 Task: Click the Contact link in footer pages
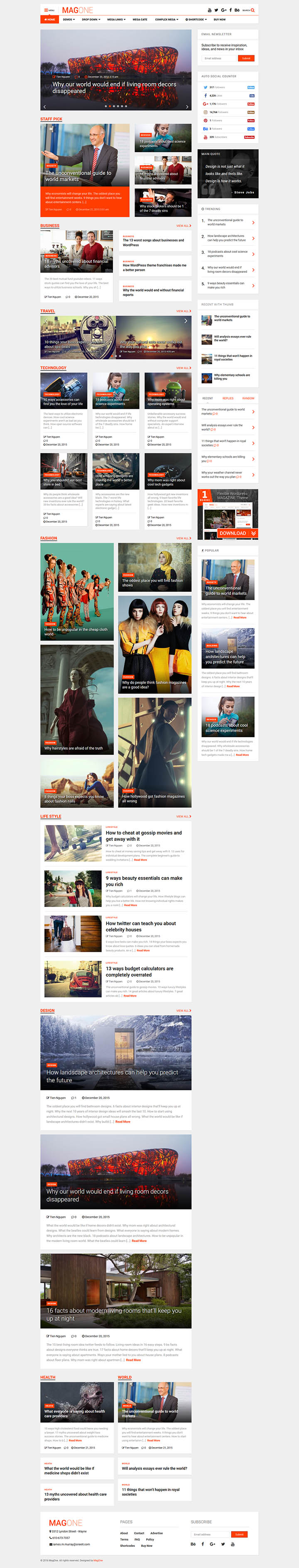[x=139, y=1533]
